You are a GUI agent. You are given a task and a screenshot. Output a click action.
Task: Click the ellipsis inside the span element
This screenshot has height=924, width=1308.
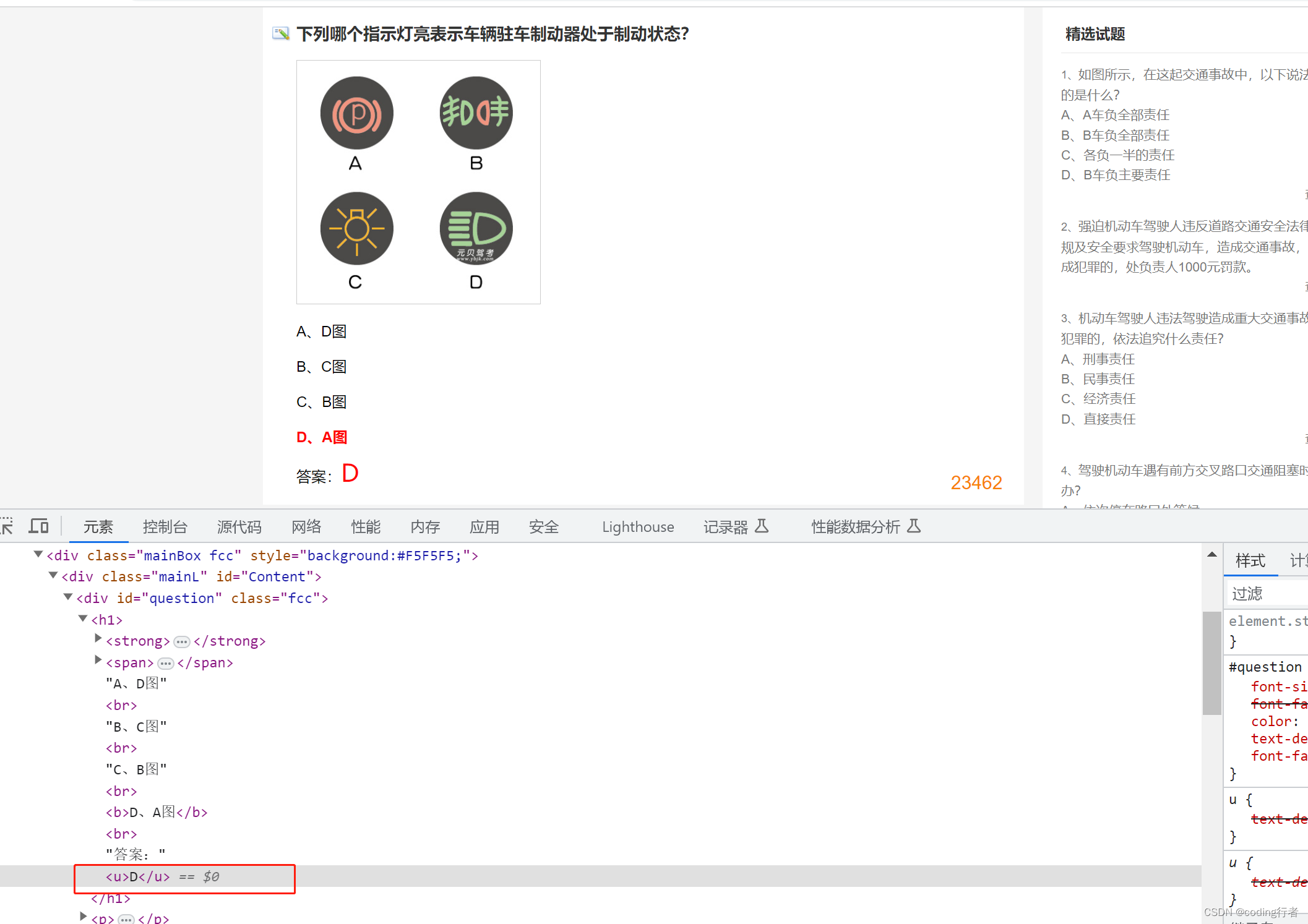[165, 663]
